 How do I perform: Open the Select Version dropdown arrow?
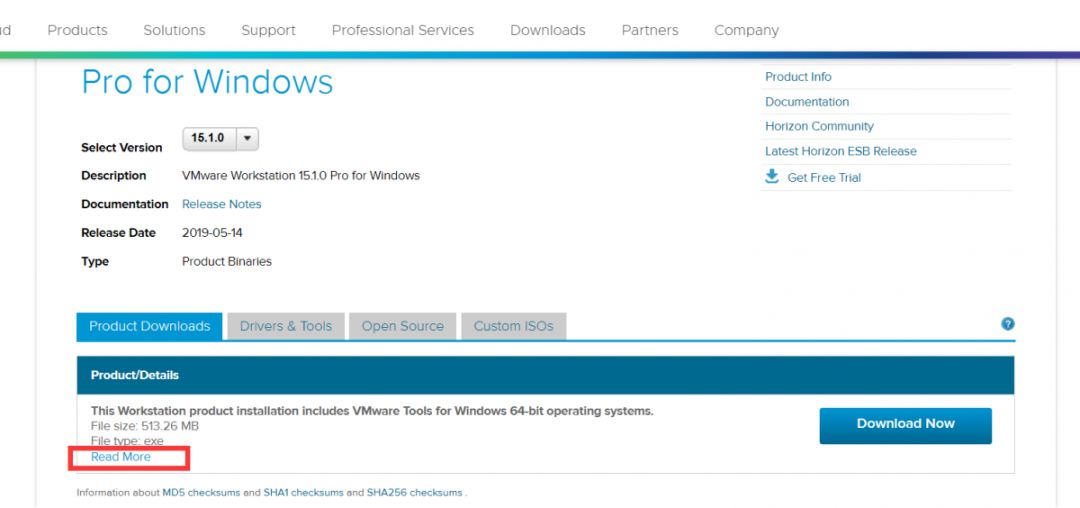click(247, 138)
